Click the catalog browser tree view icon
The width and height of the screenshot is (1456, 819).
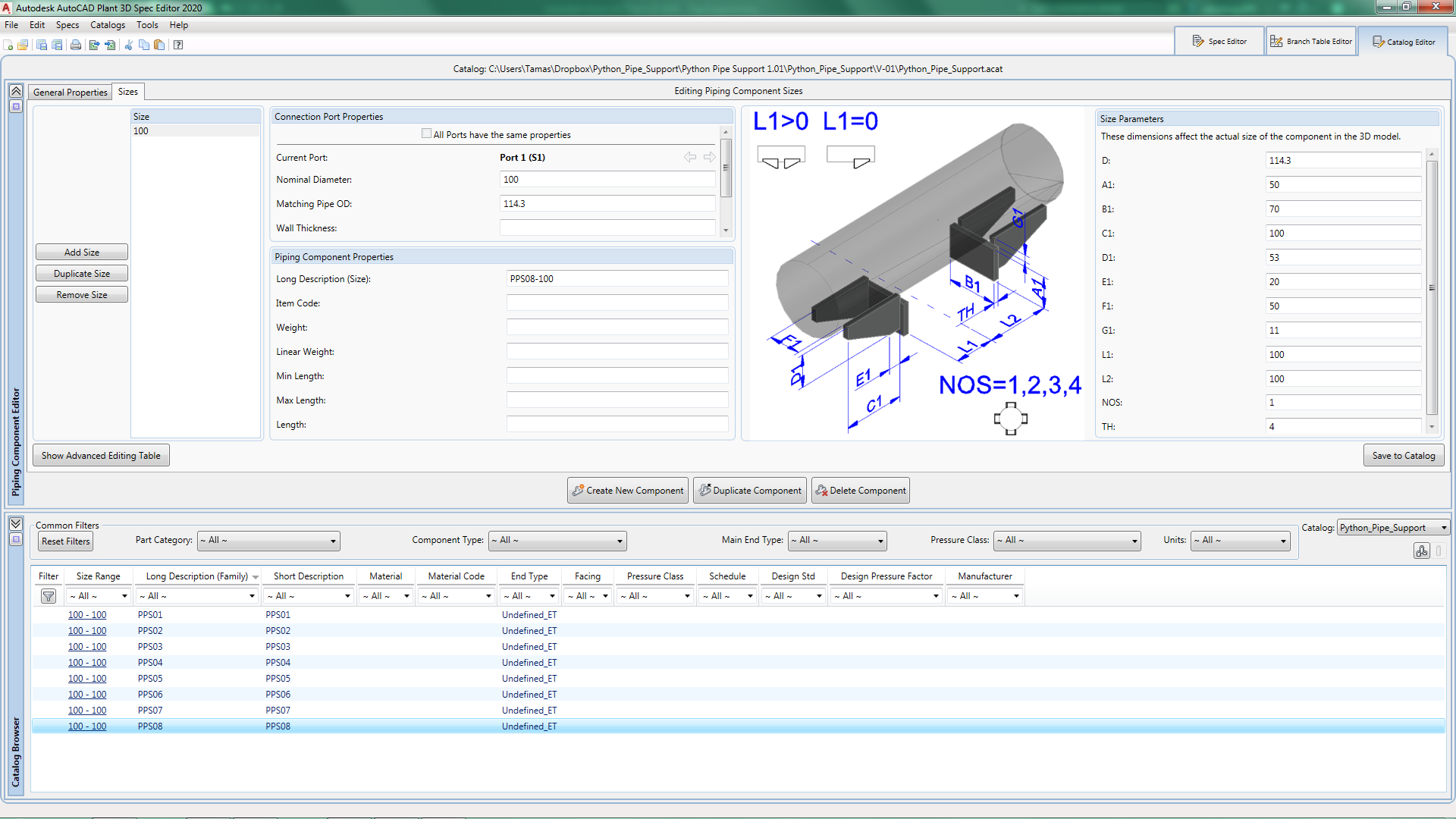point(1421,551)
